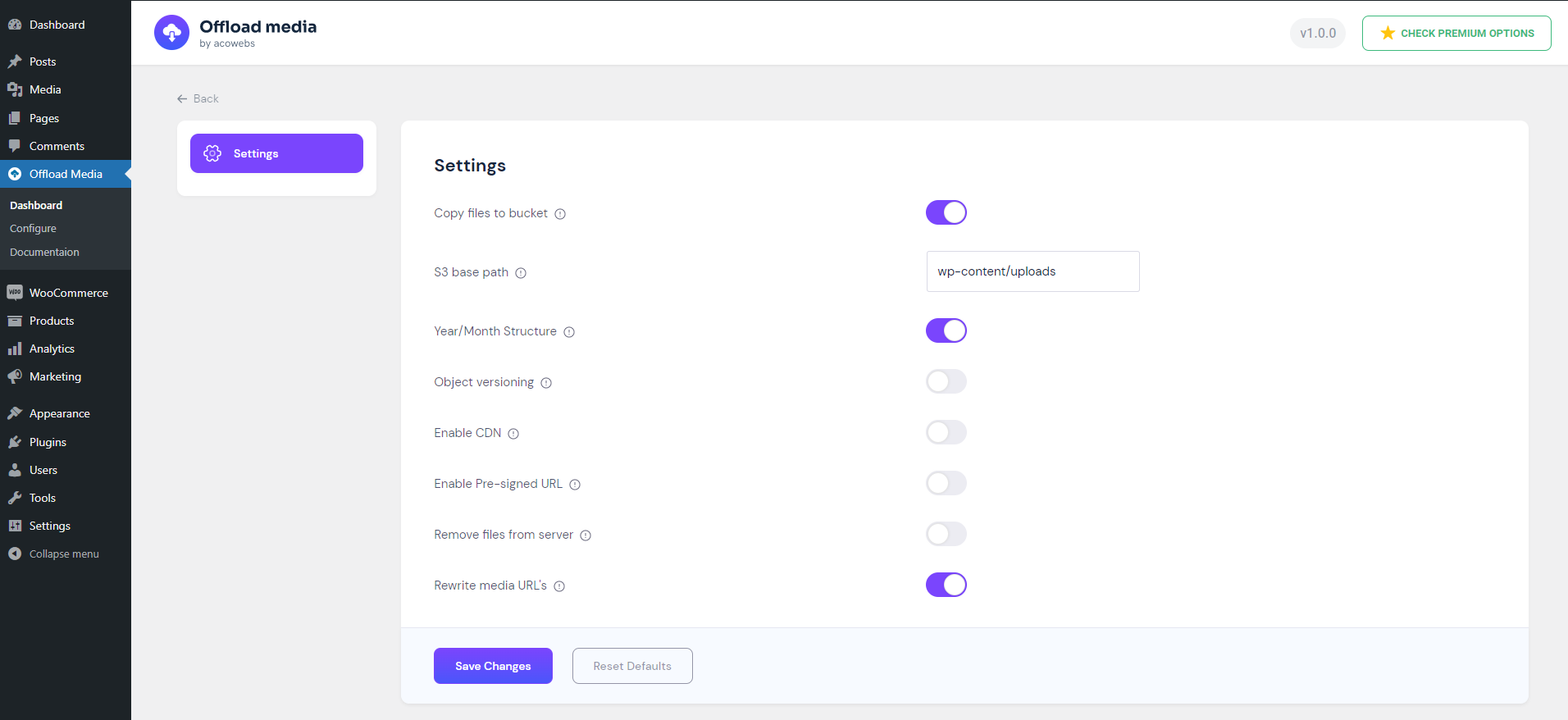Select the Settings tab in left panel

pos(276,153)
